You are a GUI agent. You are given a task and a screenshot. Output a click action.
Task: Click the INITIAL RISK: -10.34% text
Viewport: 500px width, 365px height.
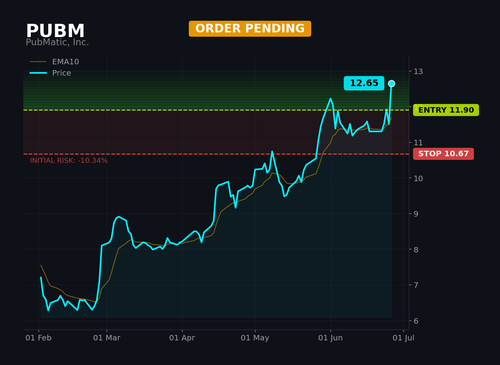69,161
